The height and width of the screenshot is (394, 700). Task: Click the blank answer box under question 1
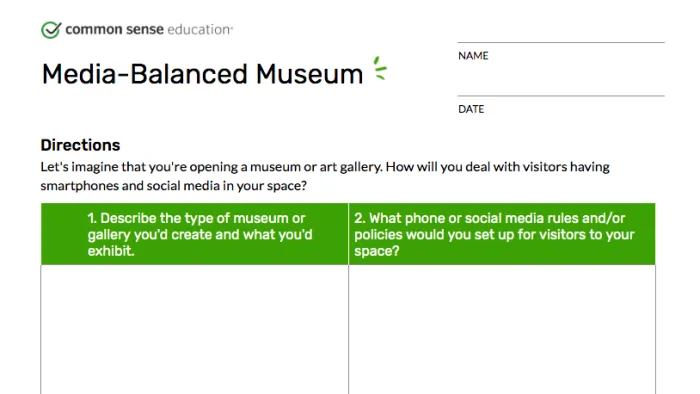click(194, 329)
